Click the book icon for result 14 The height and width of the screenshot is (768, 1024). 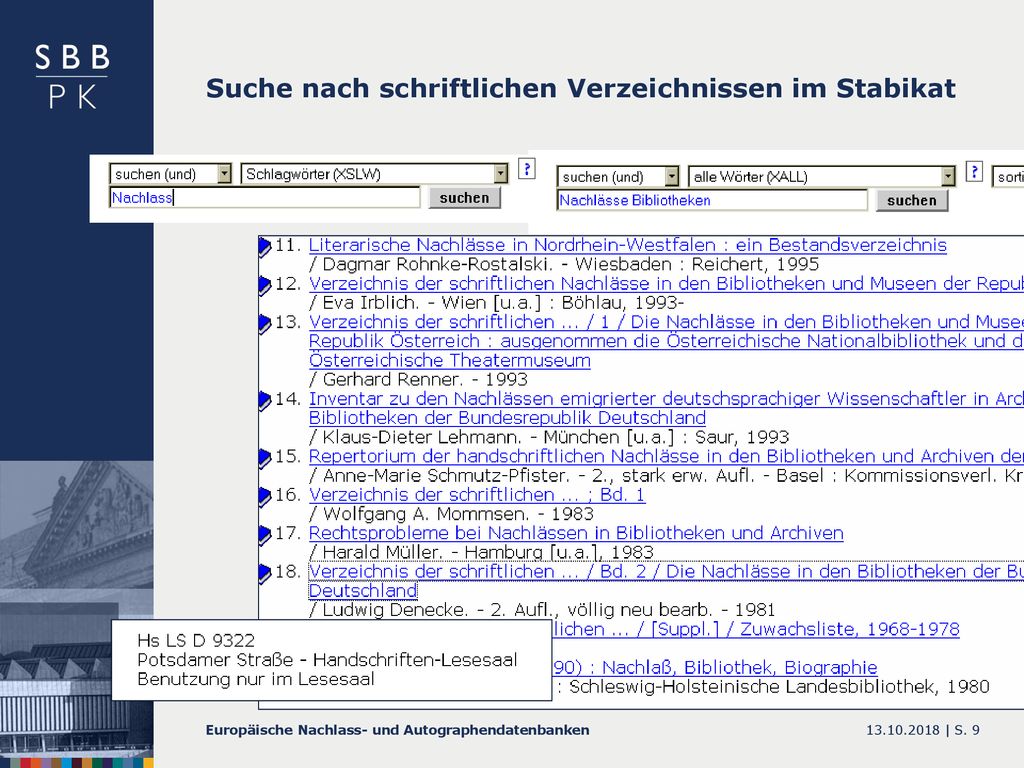pos(264,400)
